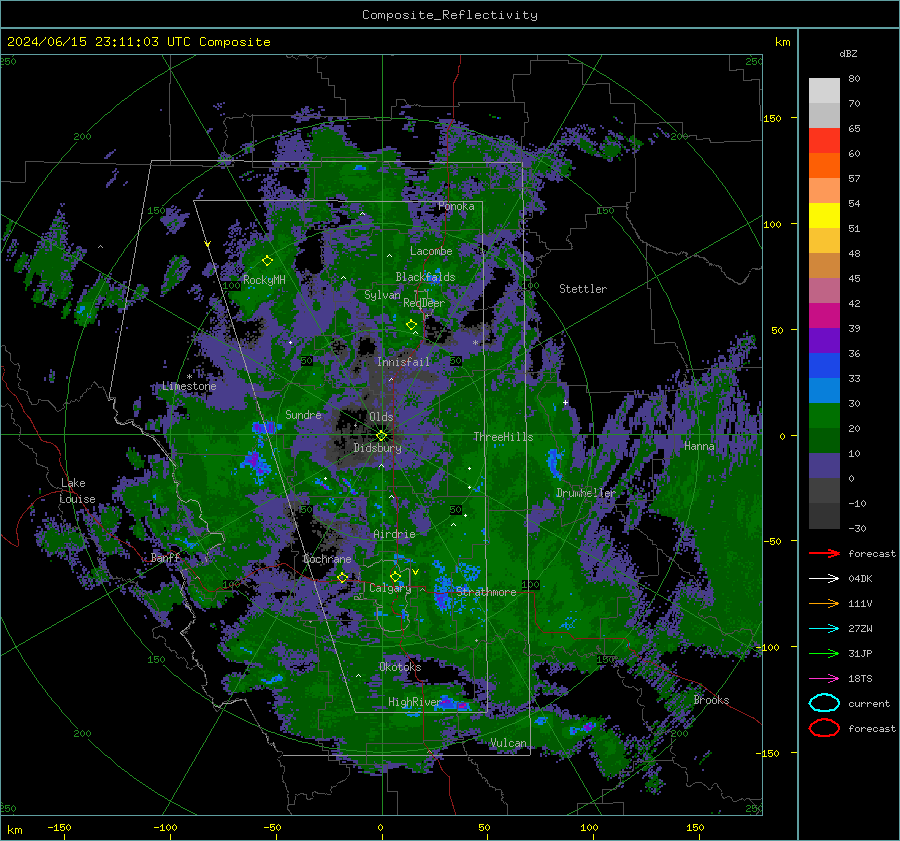Image resolution: width=900 pixels, height=841 pixels.
Task: Click the 33 dBZ blue swatch
Action: [824, 365]
